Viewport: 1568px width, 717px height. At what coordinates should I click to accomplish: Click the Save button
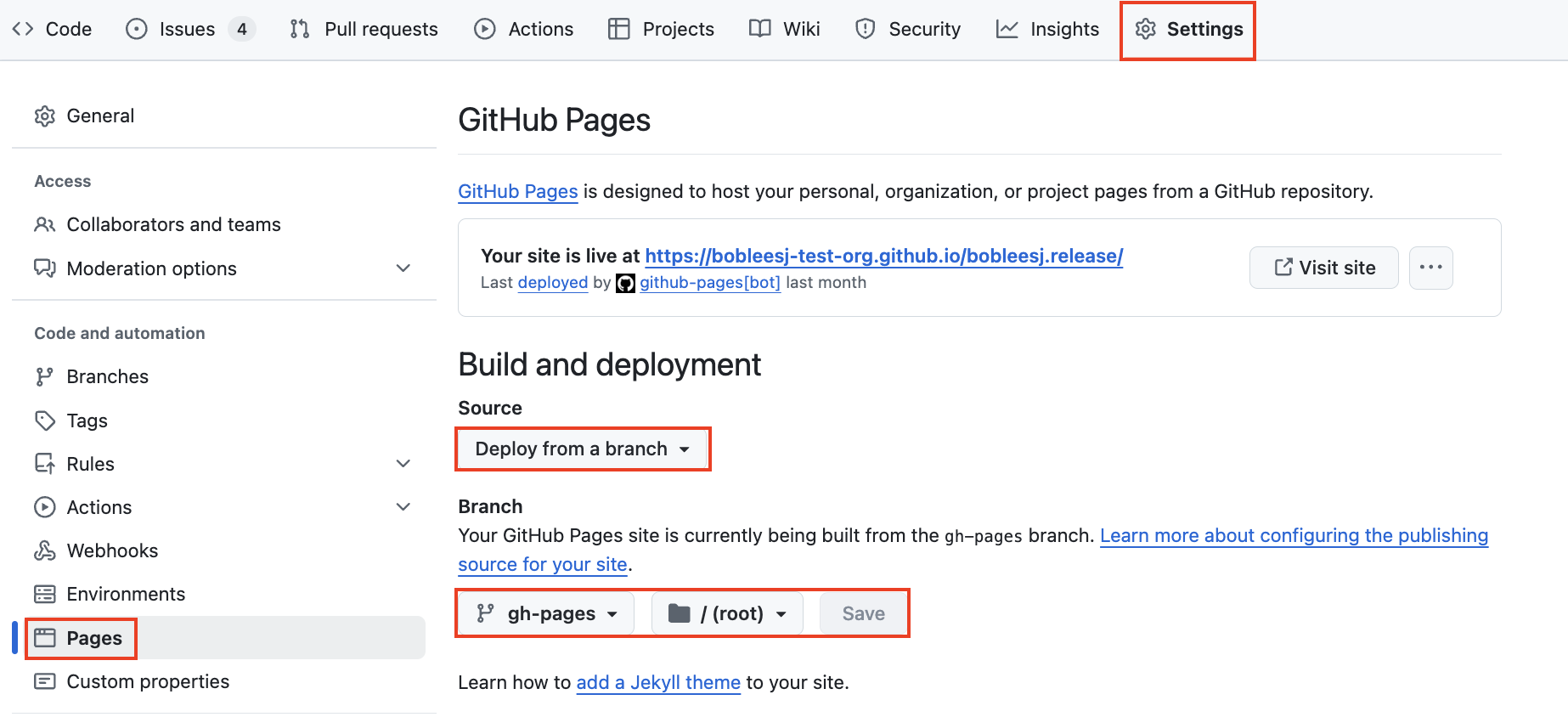coord(864,613)
